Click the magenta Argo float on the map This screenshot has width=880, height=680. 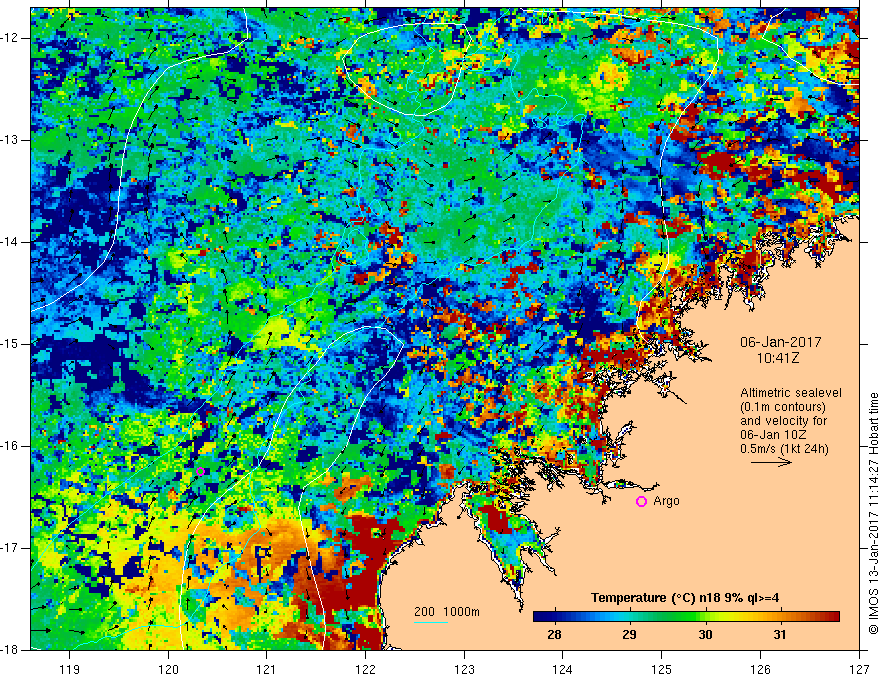click(x=200, y=471)
